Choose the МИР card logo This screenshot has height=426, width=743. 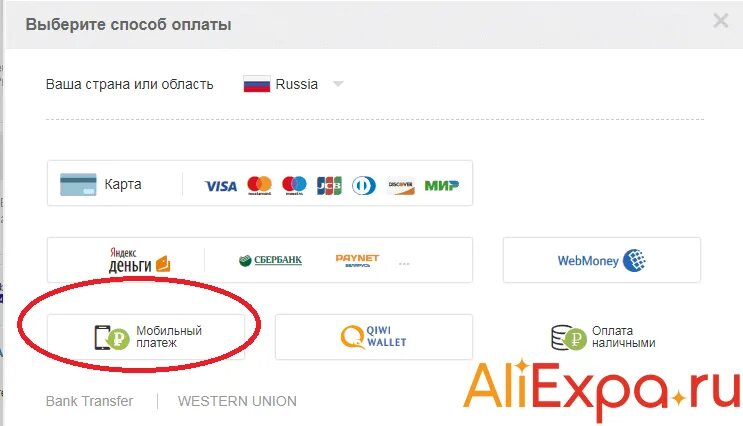pyautogui.click(x=442, y=185)
